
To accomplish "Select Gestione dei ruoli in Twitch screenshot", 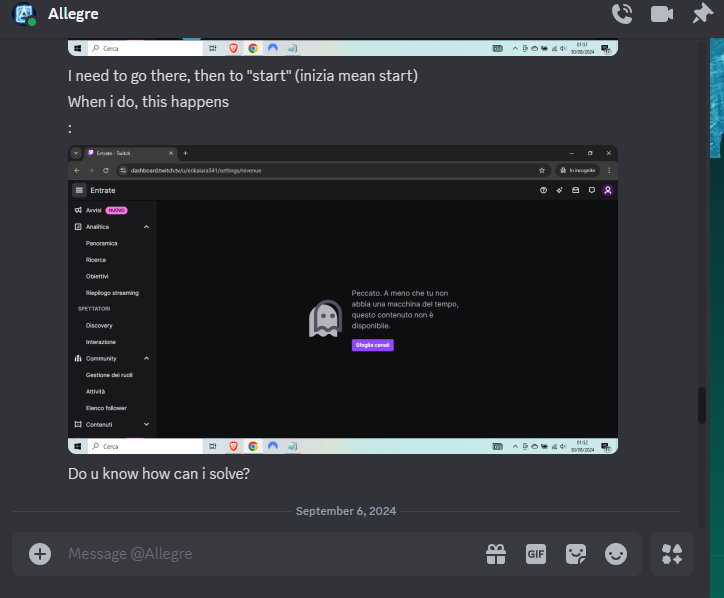I will [109, 375].
